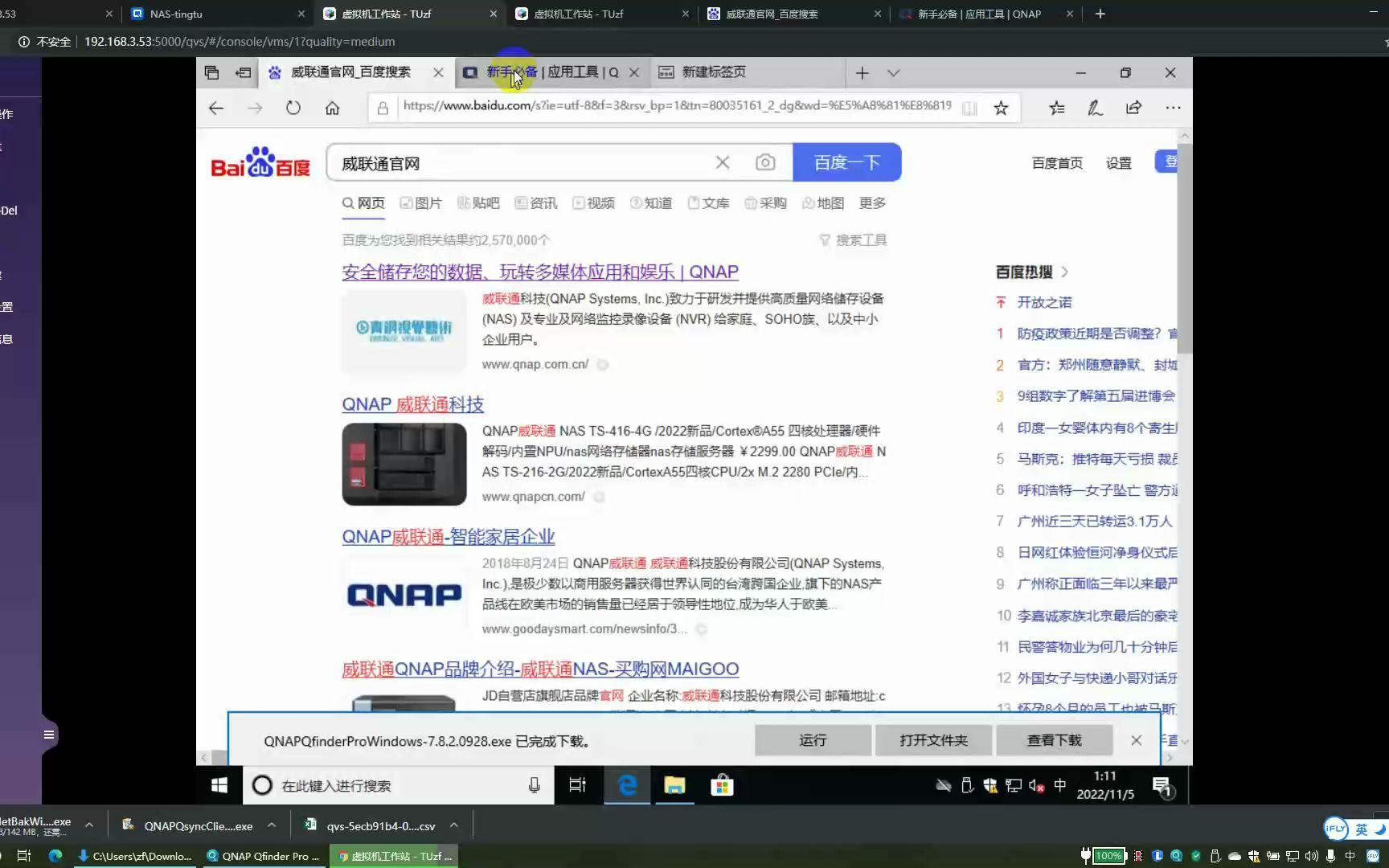Open File Explorer from the VM taskbar
The width and height of the screenshot is (1389, 868).
coord(674,785)
